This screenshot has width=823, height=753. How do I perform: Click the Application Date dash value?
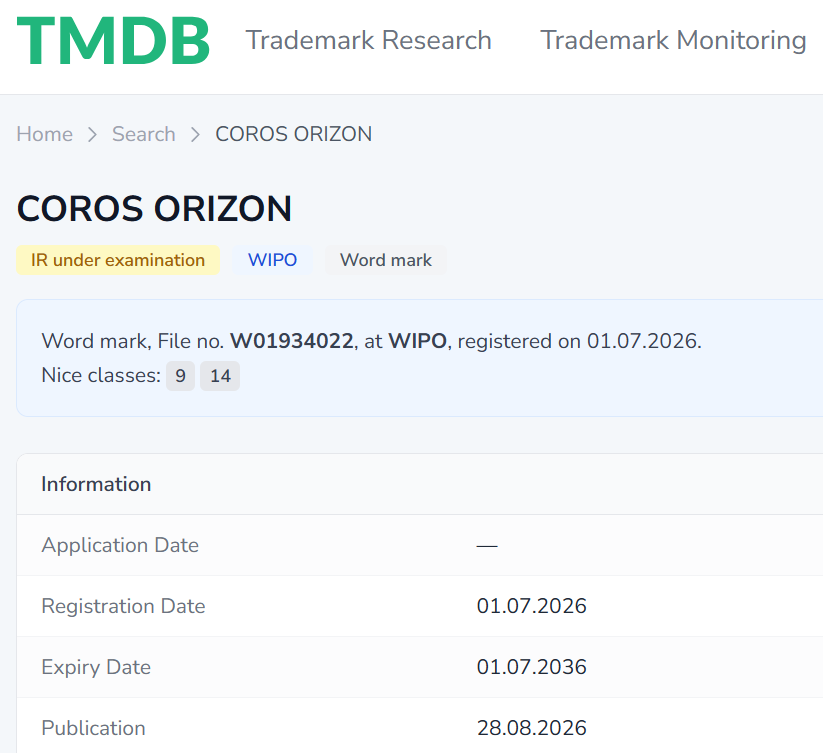click(x=487, y=546)
